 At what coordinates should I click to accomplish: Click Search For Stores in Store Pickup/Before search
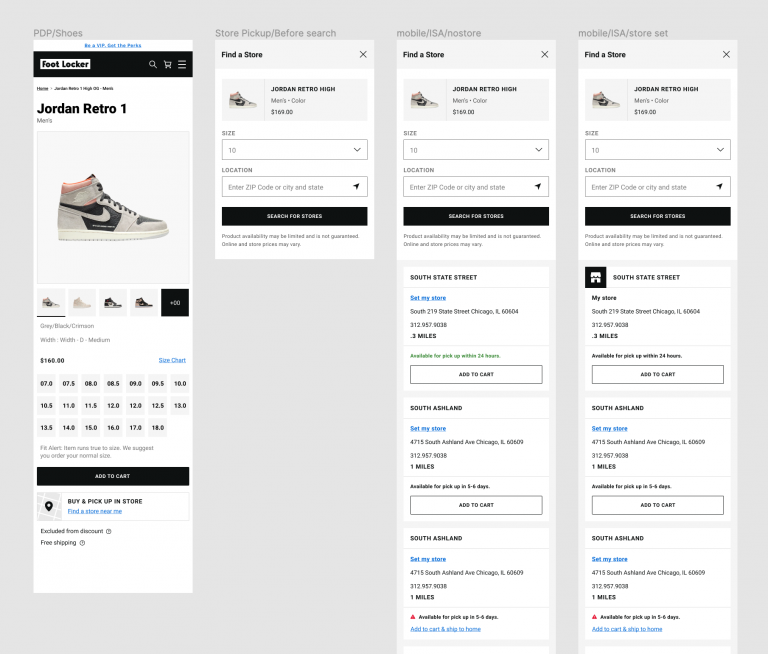pos(294,216)
